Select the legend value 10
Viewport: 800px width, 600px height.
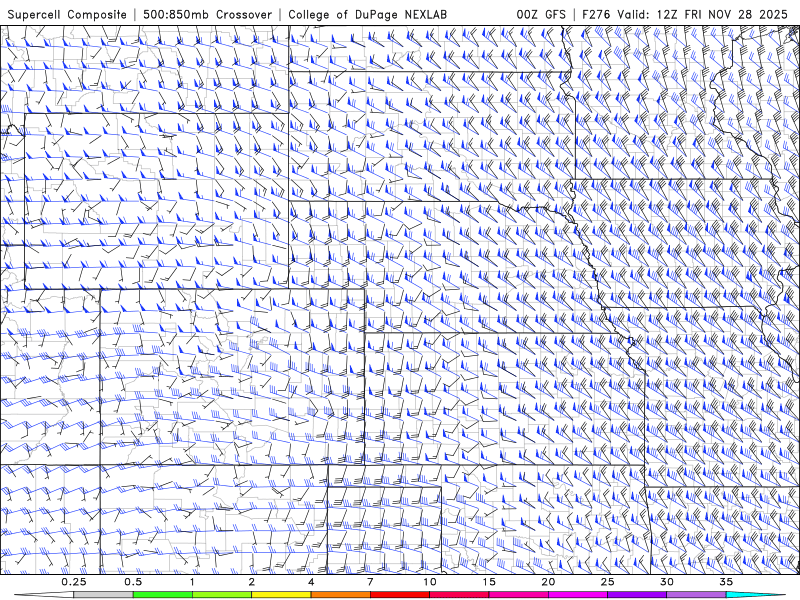[430, 582]
